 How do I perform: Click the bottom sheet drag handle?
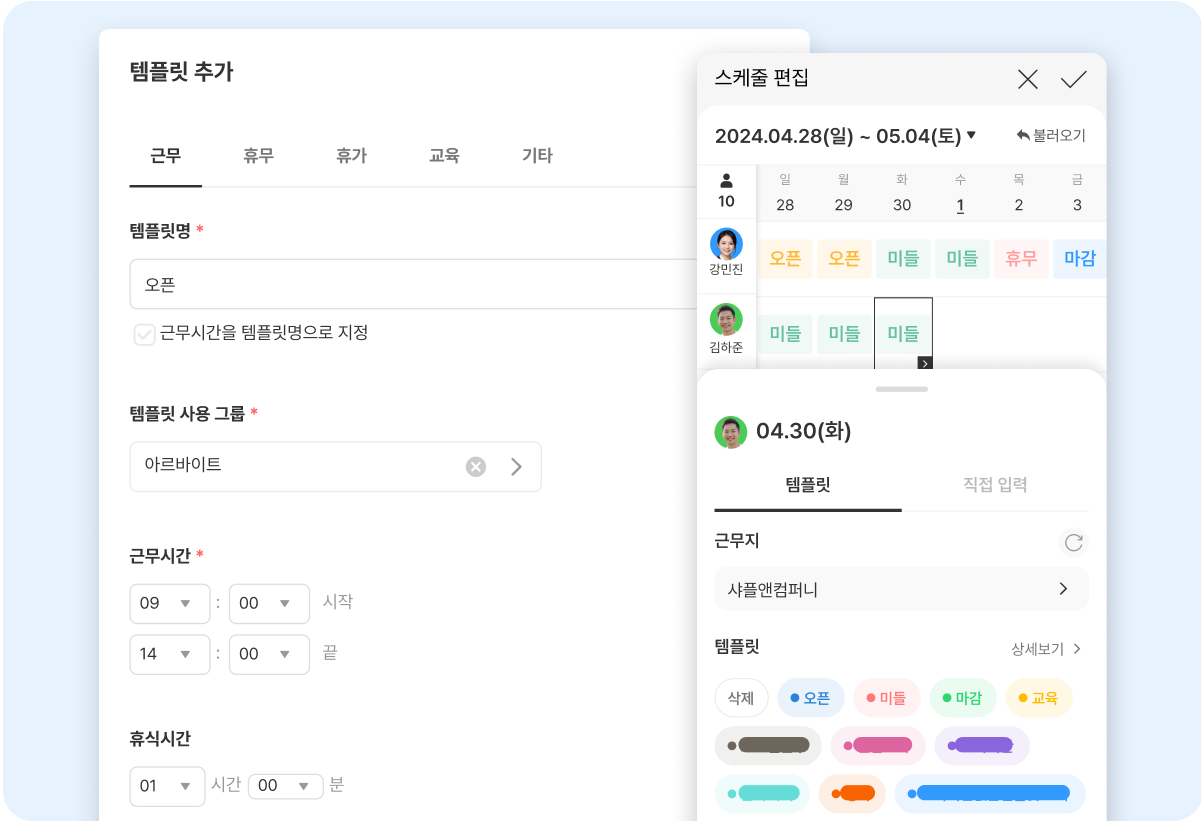(x=901, y=388)
